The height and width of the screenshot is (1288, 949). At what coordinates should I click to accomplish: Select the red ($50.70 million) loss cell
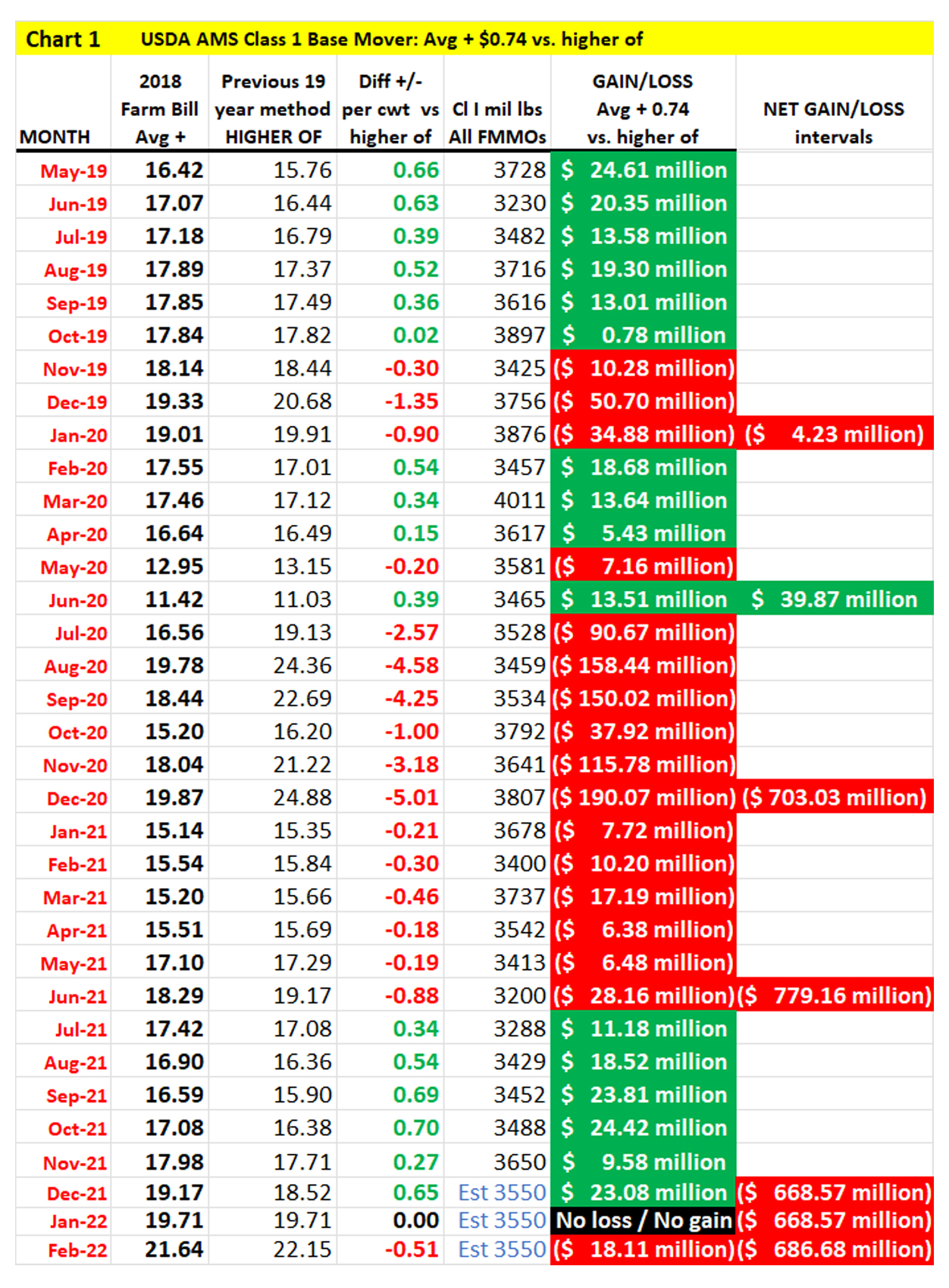(644, 402)
